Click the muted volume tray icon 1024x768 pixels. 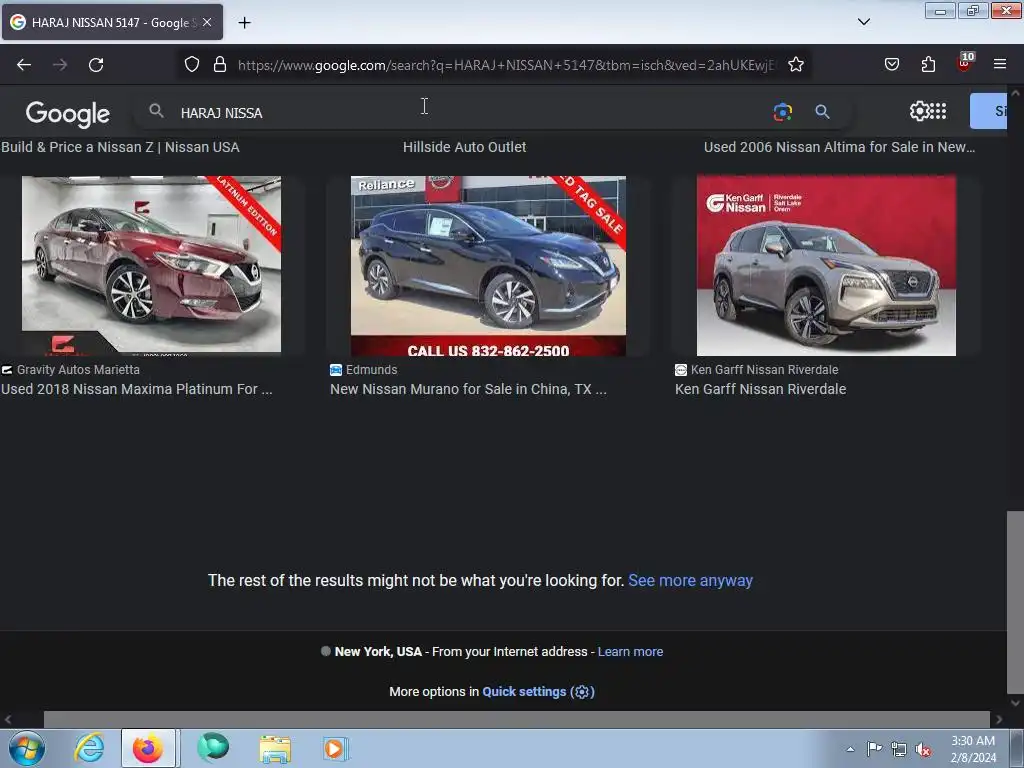tap(923, 750)
